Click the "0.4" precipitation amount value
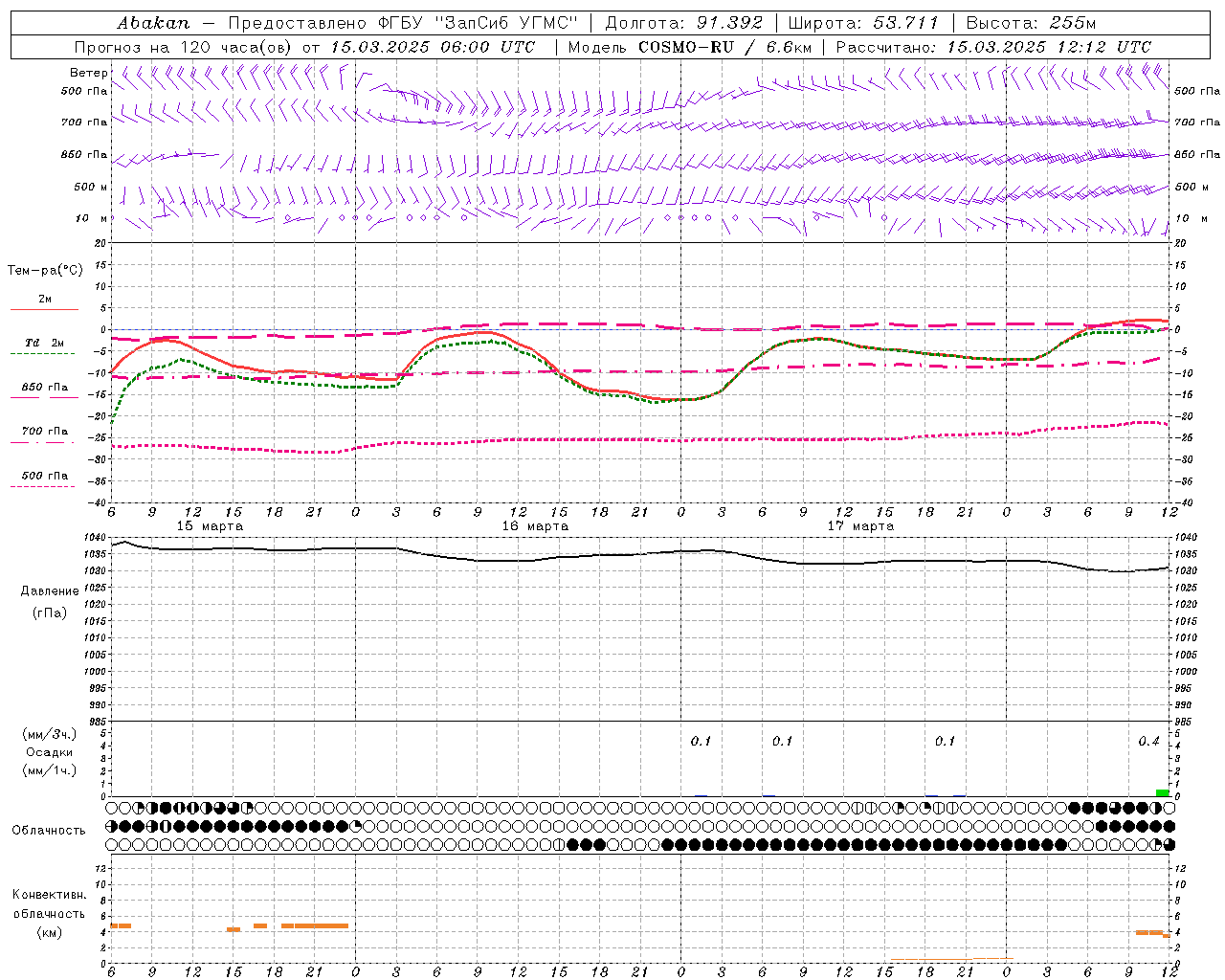This screenshot has height=980, width=1225. pos(1148,742)
